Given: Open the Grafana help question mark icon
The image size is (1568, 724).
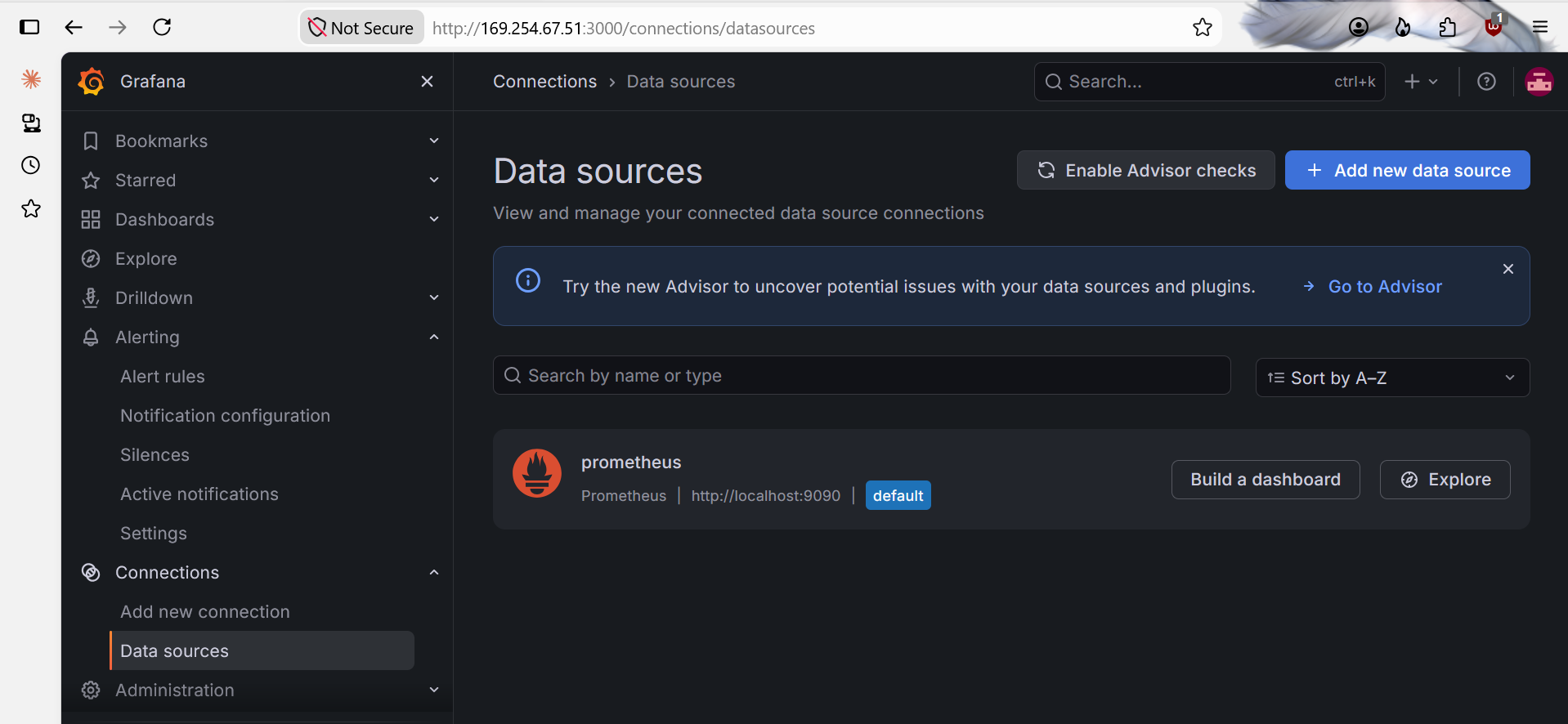Looking at the screenshot, I should 1486,81.
